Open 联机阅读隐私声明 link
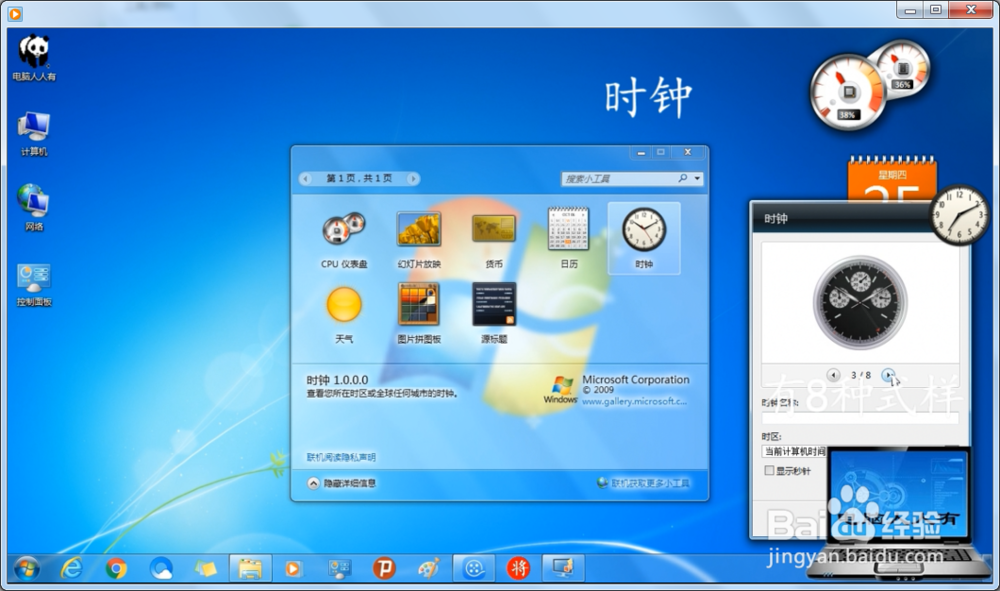Screen dimensions: 1000x591 (341, 457)
